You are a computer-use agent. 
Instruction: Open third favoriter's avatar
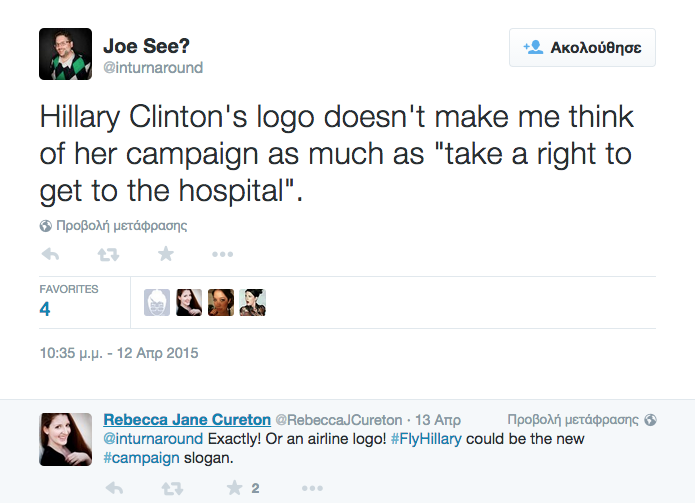[x=221, y=302]
